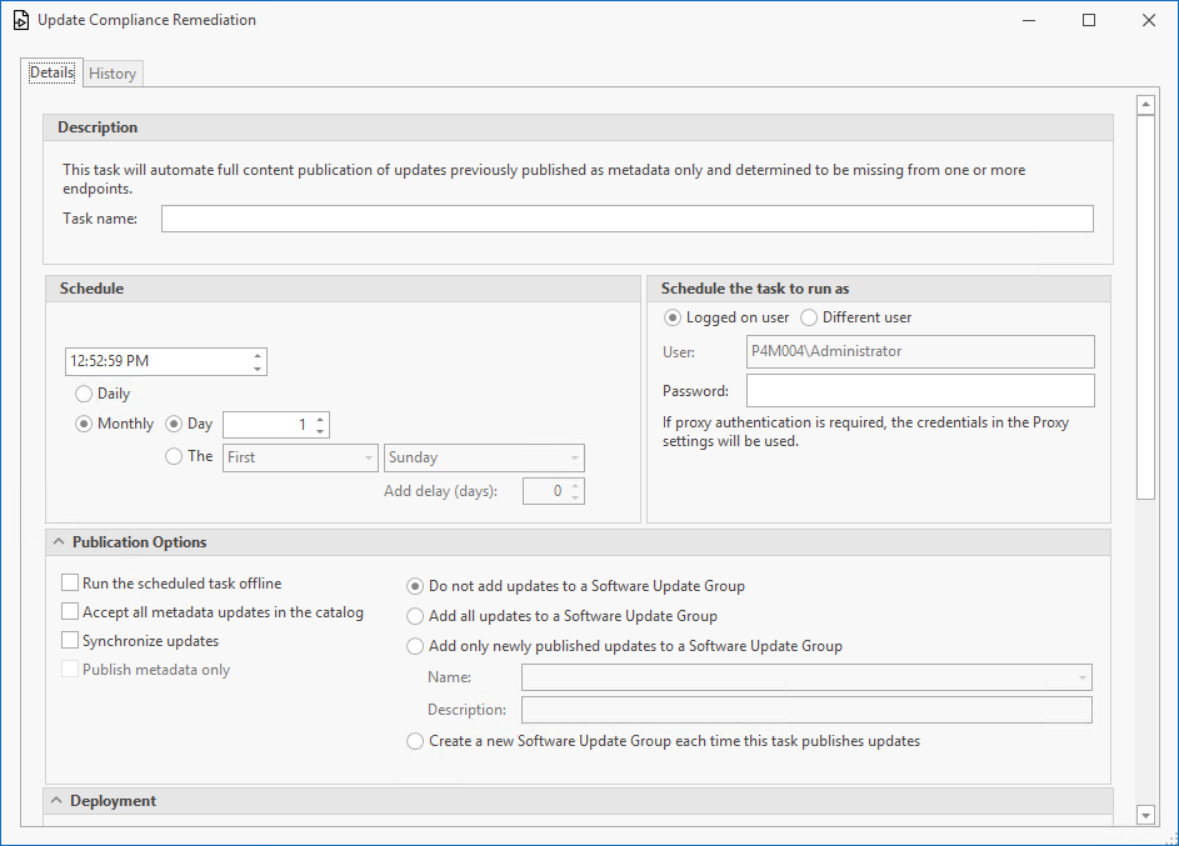Decrease the Day number with down arrow
Viewport: 1179px width, 846px height.
[x=319, y=431]
